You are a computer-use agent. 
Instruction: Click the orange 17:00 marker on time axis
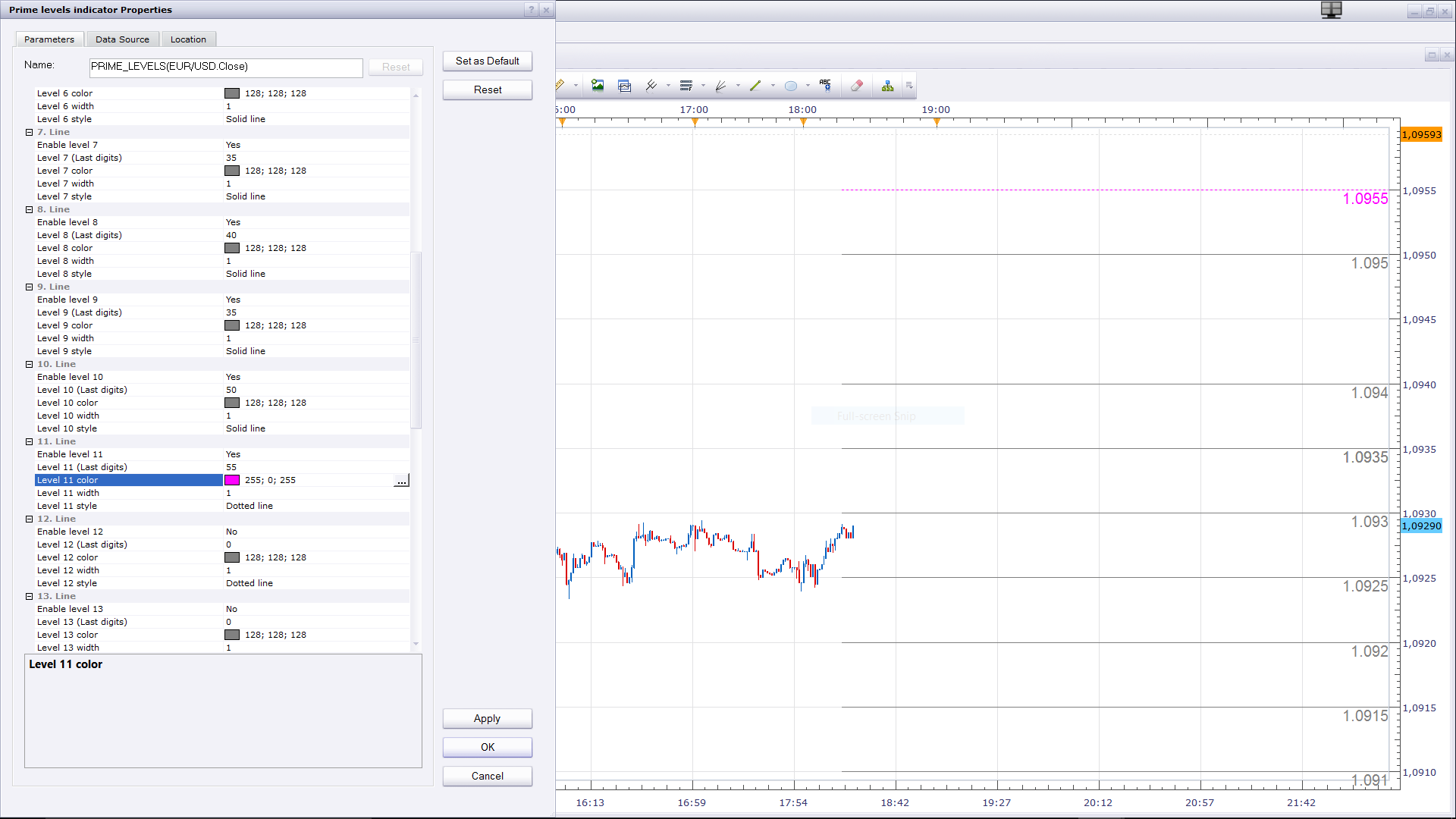point(695,122)
